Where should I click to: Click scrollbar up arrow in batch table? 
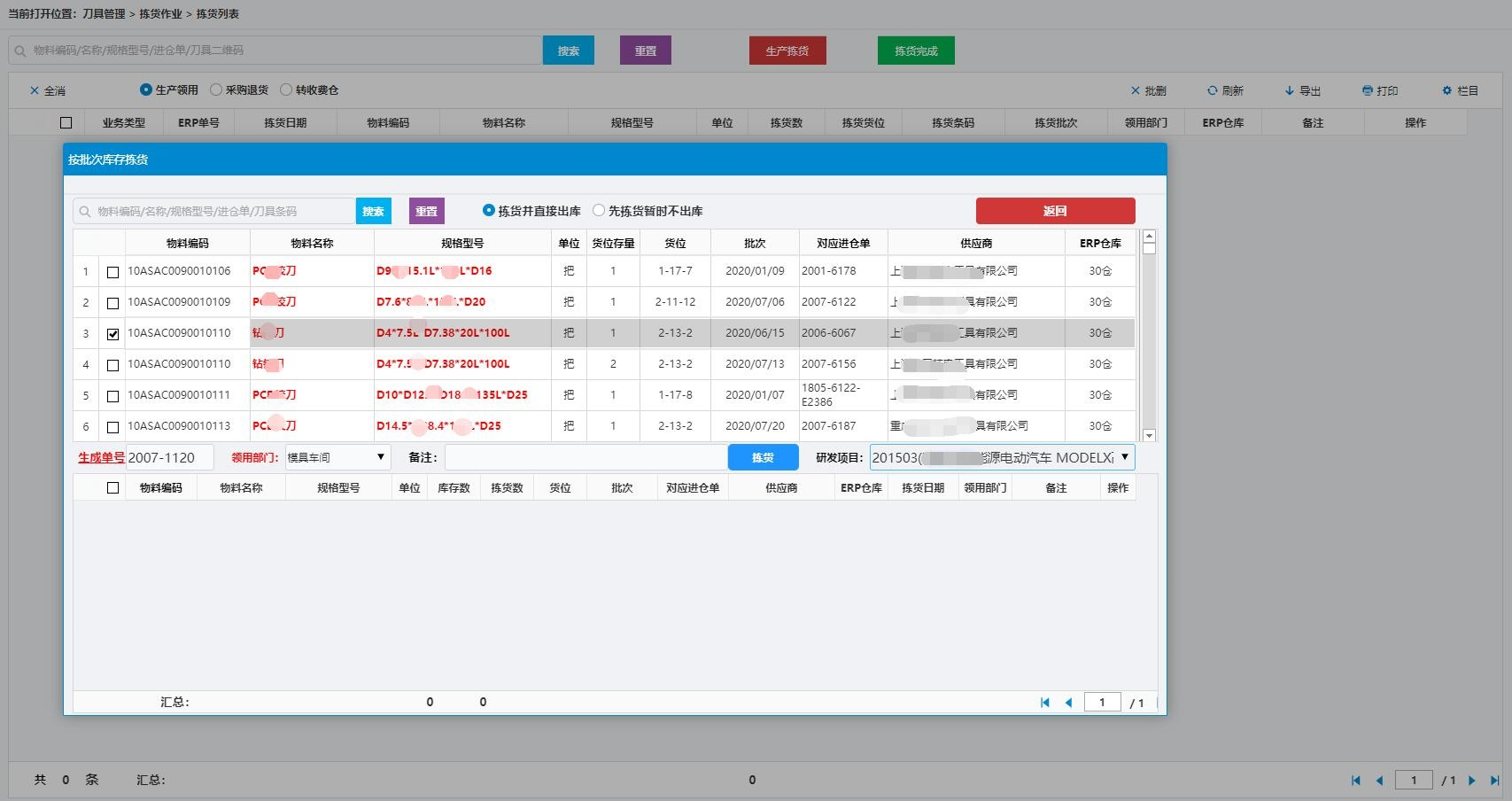point(1149,237)
